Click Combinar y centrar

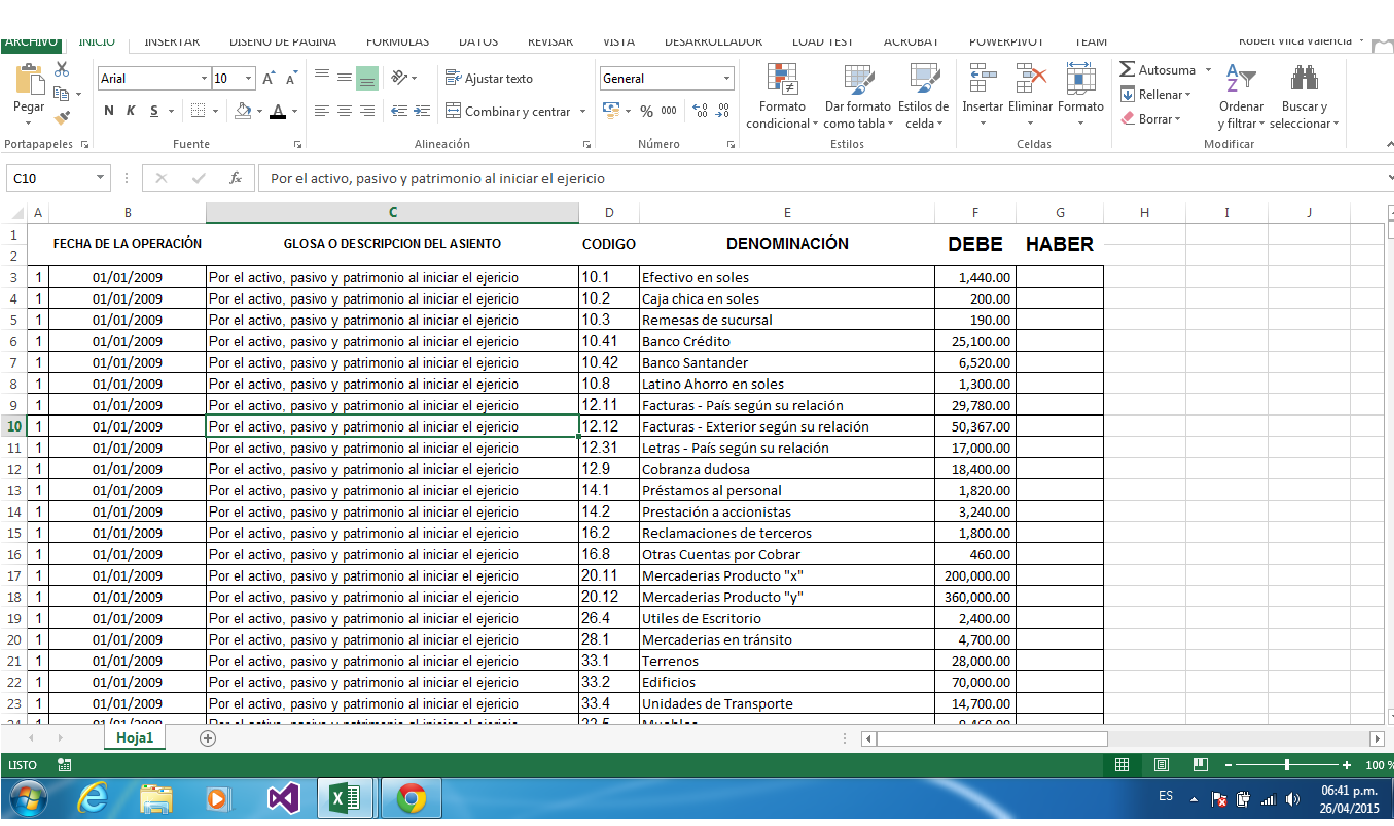[510, 111]
